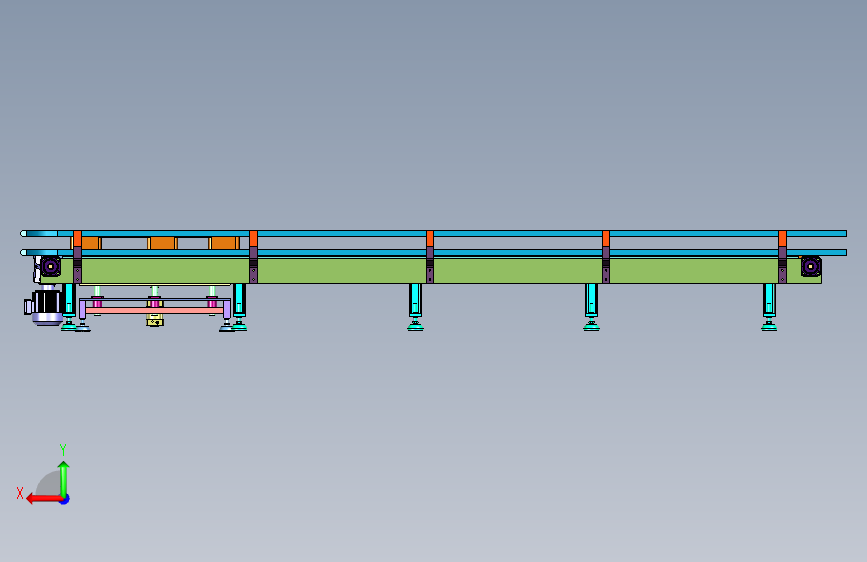Viewport: 867px width, 562px height.
Task: Select the yellow component below the lift frame
Action: pyautogui.click(x=155, y=320)
